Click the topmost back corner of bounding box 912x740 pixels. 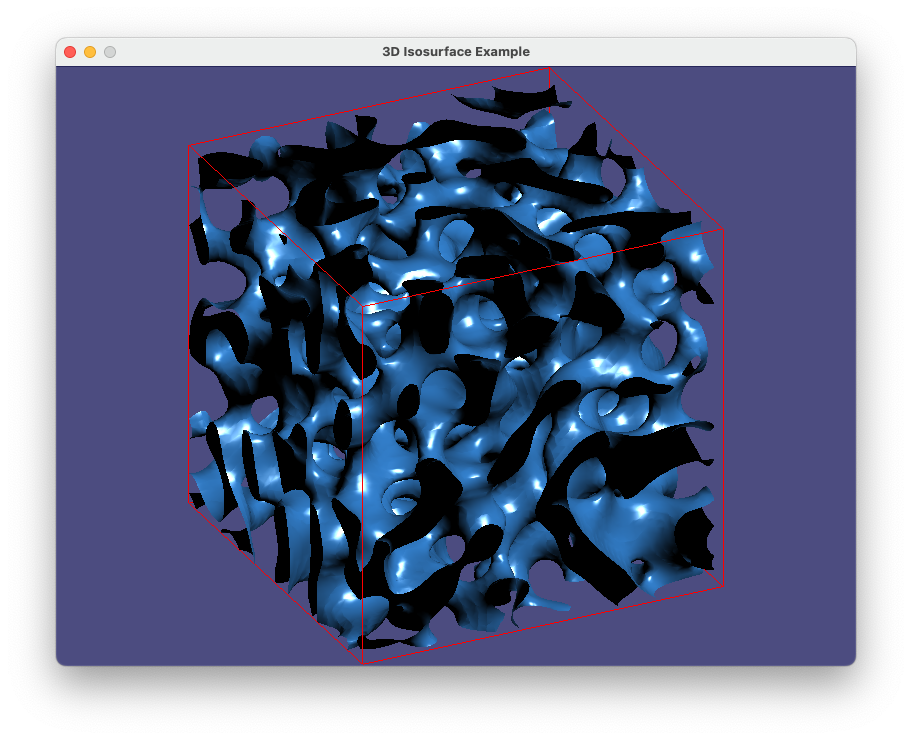[548, 69]
